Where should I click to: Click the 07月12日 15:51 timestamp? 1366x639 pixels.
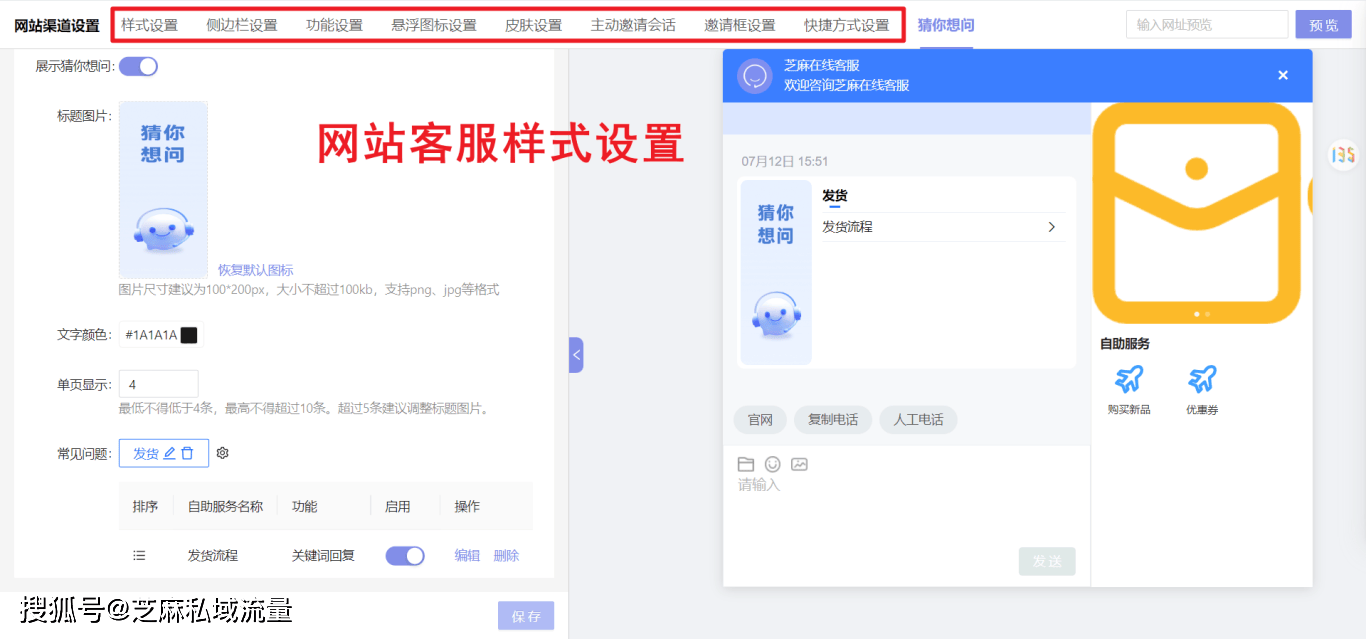pyautogui.click(x=785, y=161)
